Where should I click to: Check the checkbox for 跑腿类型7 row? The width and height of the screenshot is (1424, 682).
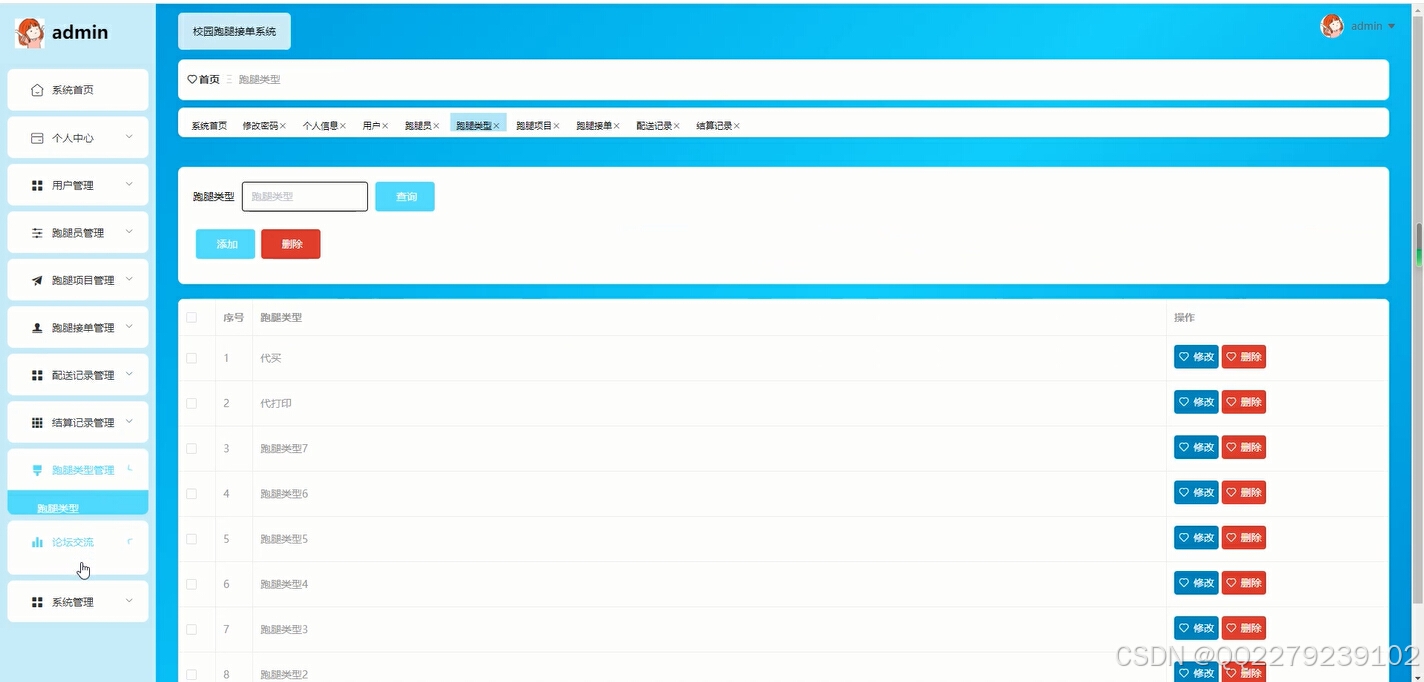192,447
